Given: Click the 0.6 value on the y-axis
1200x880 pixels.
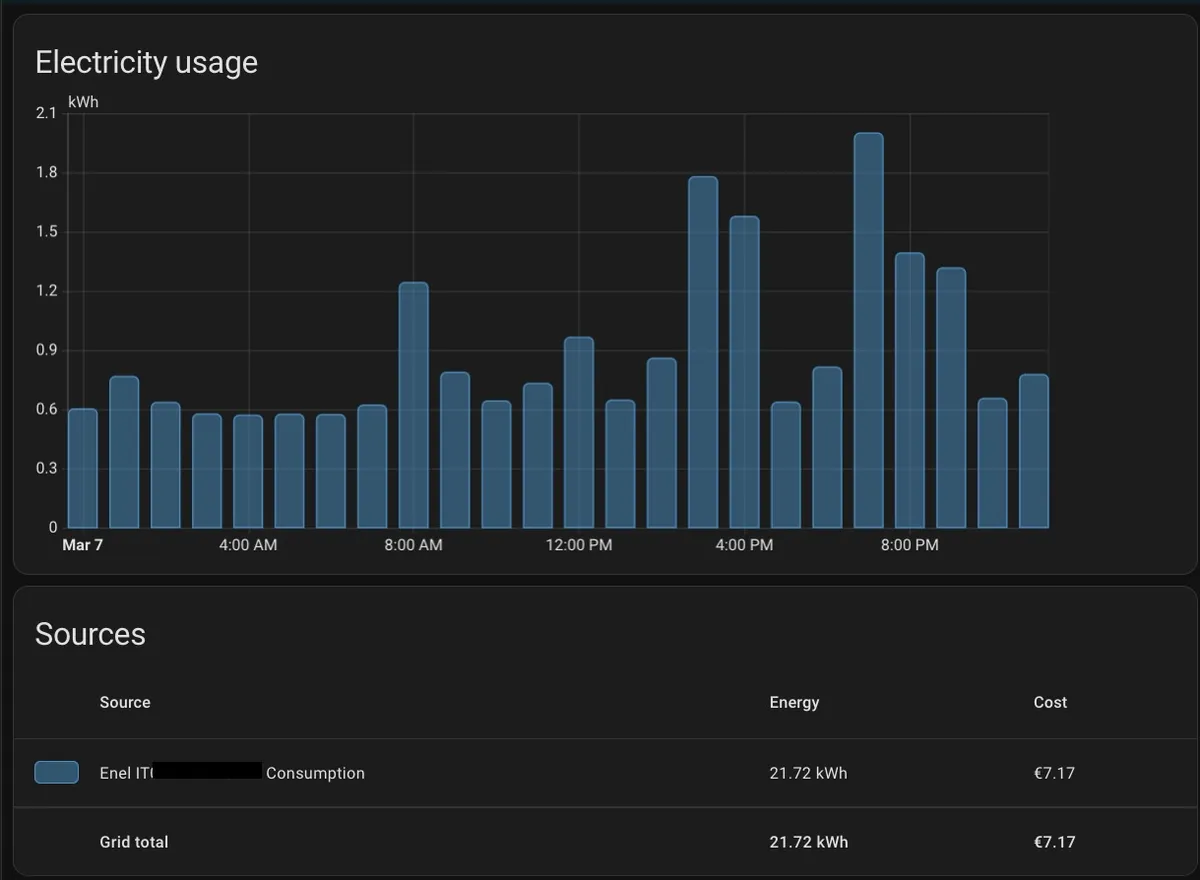Looking at the screenshot, I should (47, 409).
